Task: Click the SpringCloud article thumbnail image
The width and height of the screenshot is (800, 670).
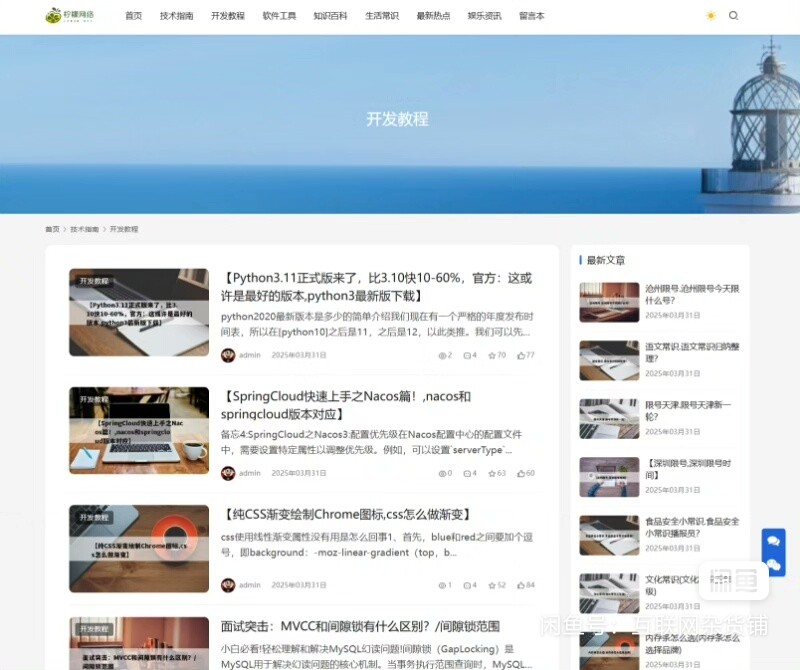Action: [139, 428]
